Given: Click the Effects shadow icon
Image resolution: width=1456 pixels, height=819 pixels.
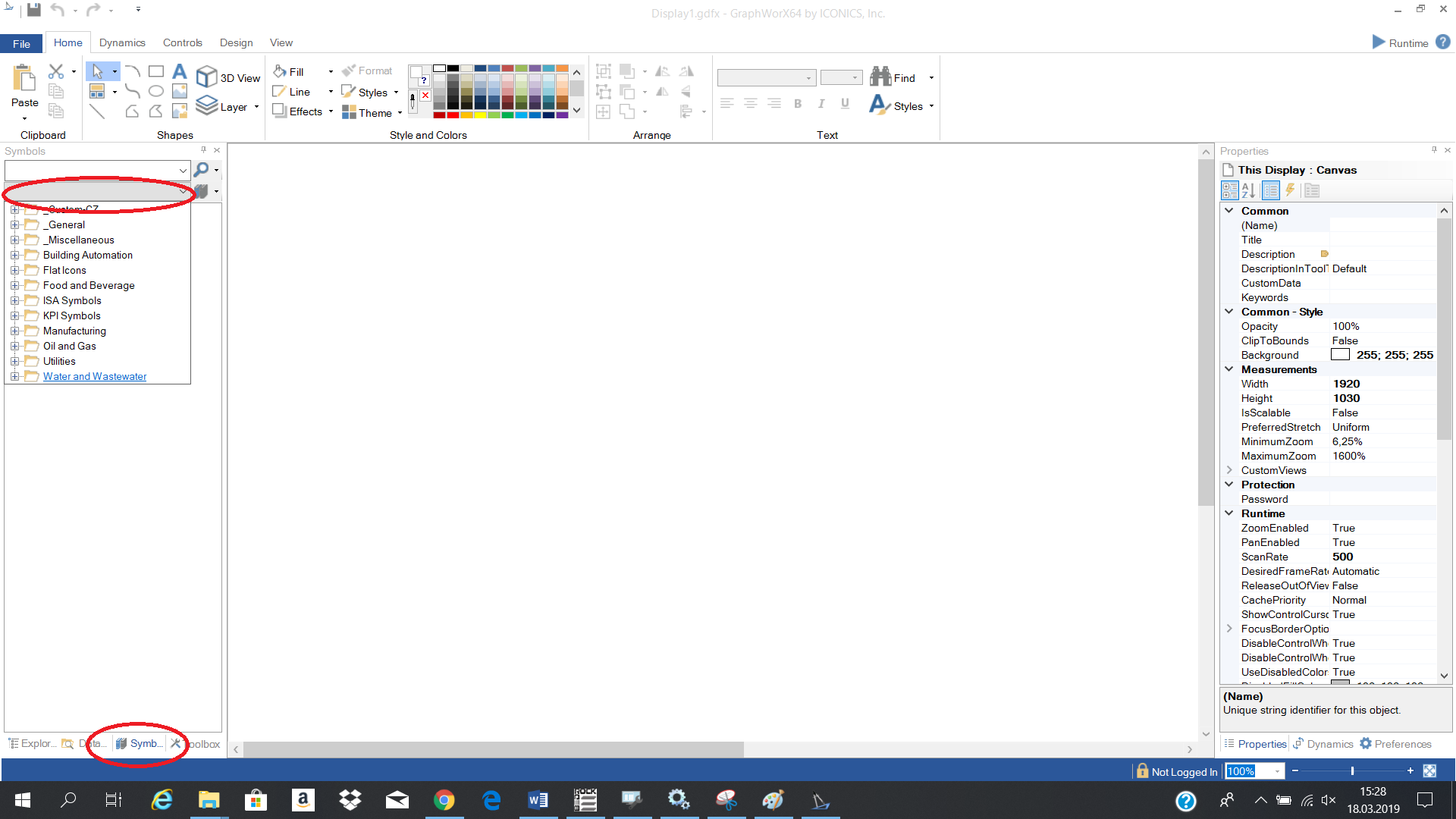Looking at the screenshot, I should tap(279, 111).
